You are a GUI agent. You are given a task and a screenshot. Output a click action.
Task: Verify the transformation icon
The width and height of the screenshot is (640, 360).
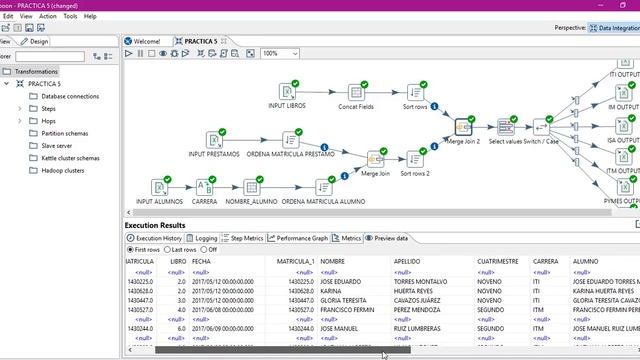tap(201, 53)
